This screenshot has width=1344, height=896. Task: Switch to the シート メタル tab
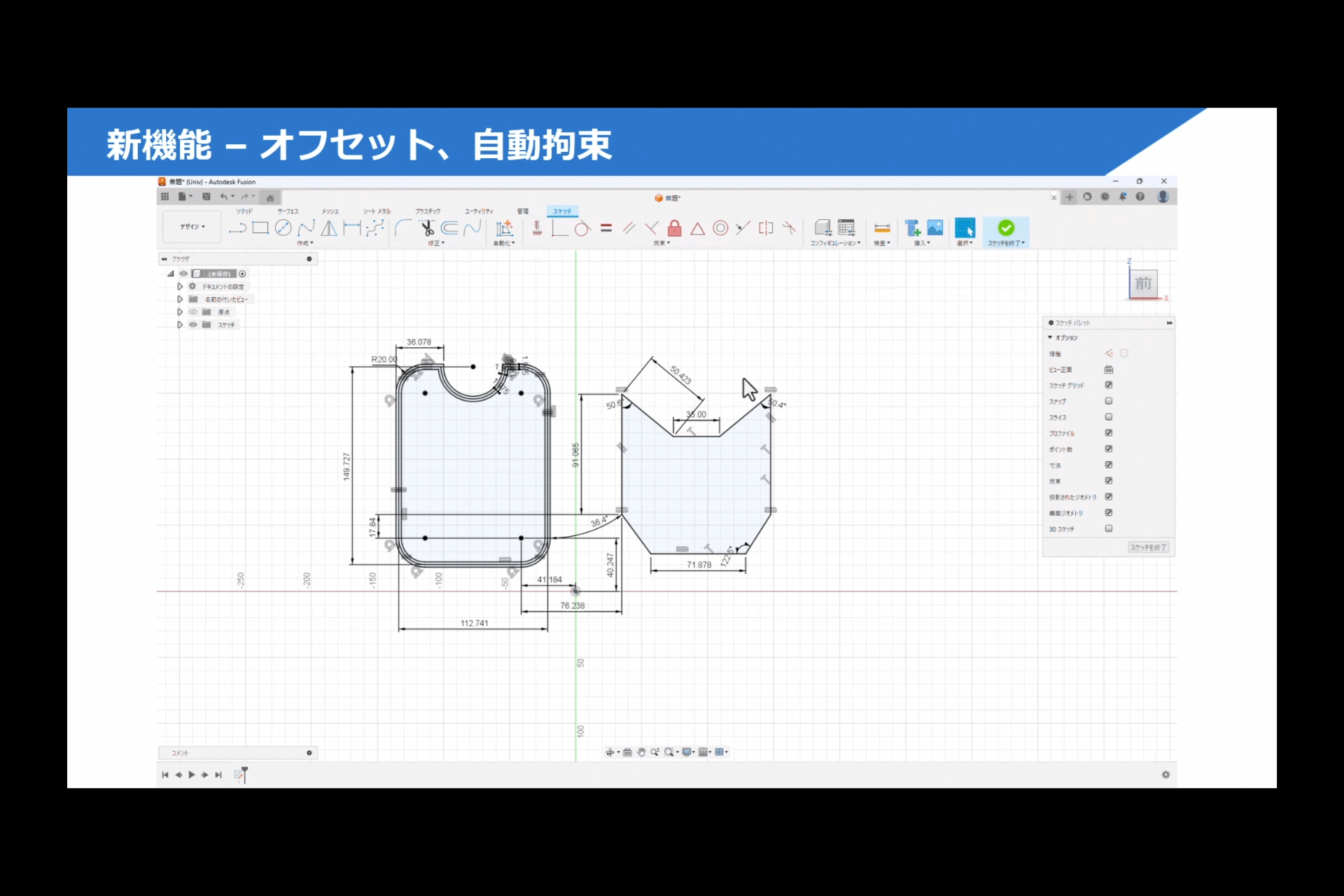coord(377,211)
